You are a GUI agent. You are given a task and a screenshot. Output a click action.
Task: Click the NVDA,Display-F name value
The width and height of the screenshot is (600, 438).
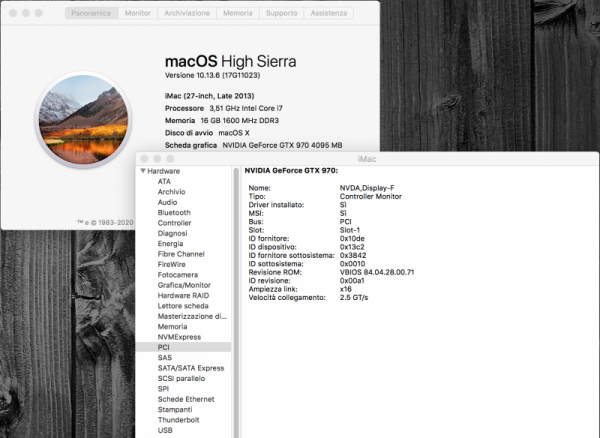coord(367,188)
